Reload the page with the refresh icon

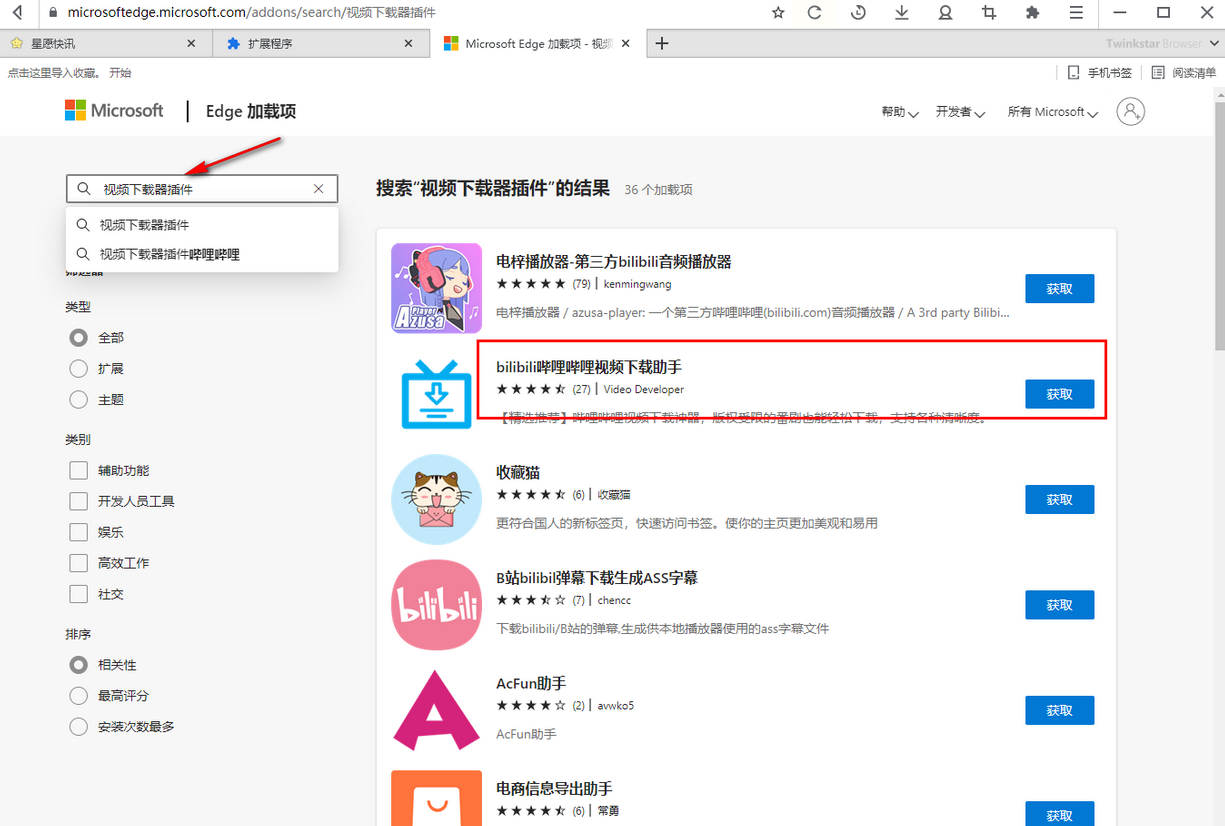click(x=814, y=13)
